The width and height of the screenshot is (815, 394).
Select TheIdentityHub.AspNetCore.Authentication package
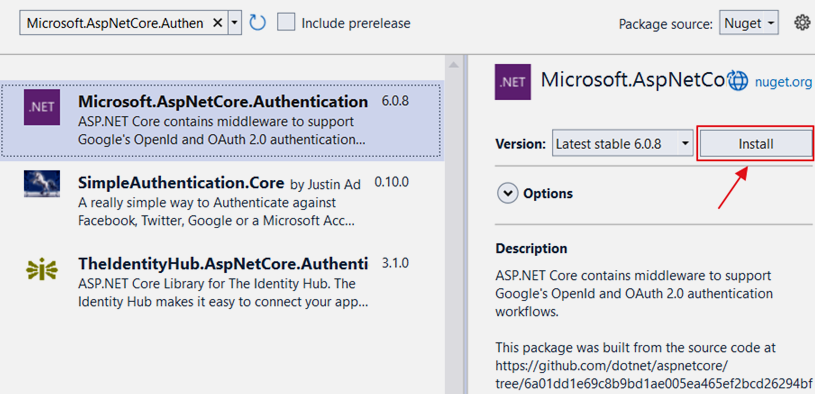tap(221, 283)
